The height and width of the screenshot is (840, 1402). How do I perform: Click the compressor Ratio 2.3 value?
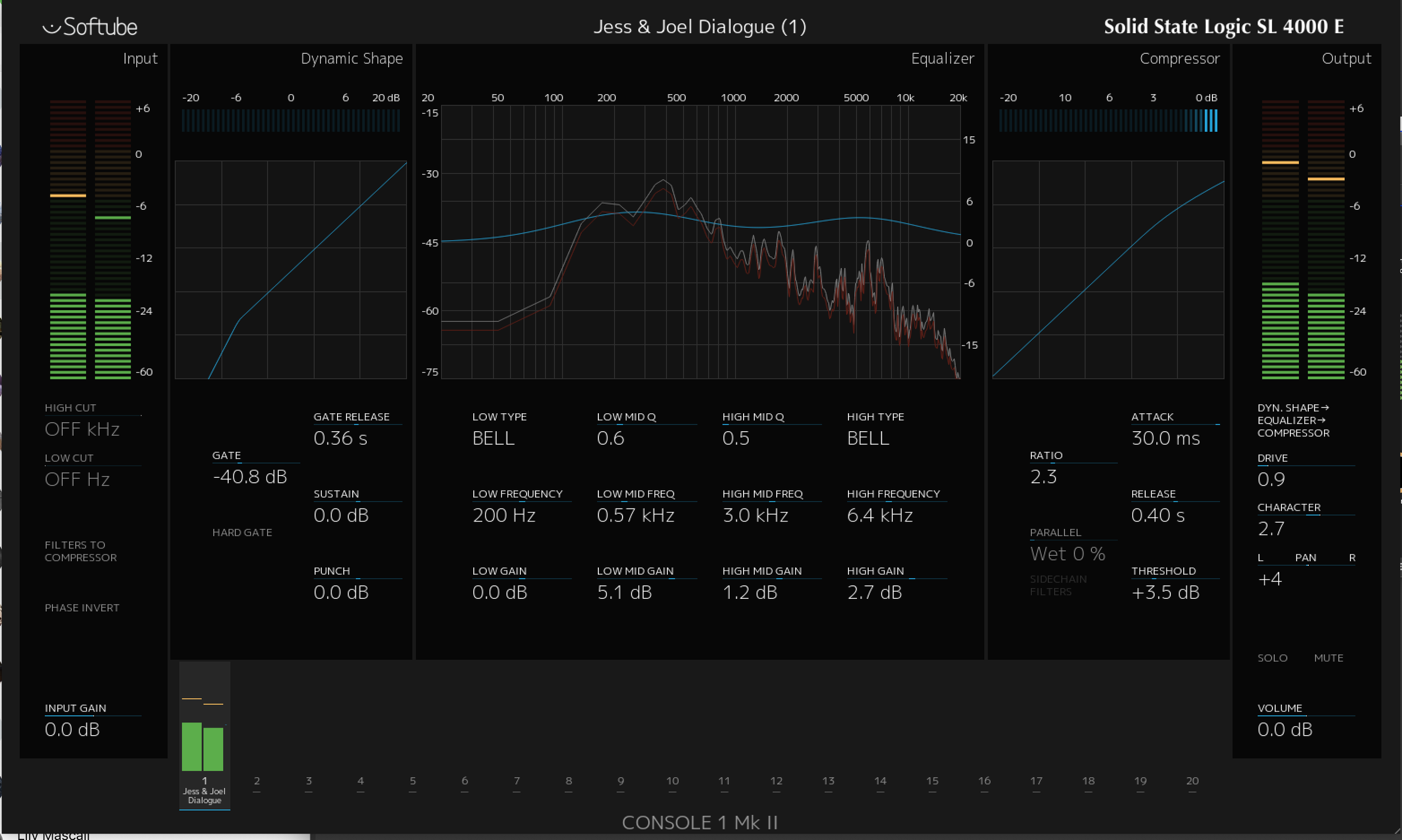1044,477
